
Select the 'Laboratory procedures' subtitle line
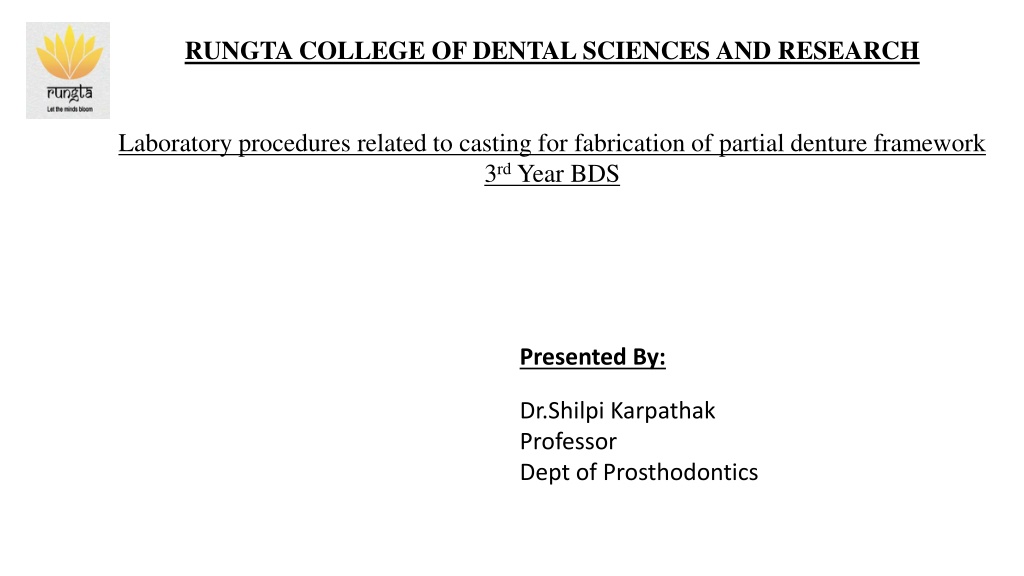pos(552,143)
